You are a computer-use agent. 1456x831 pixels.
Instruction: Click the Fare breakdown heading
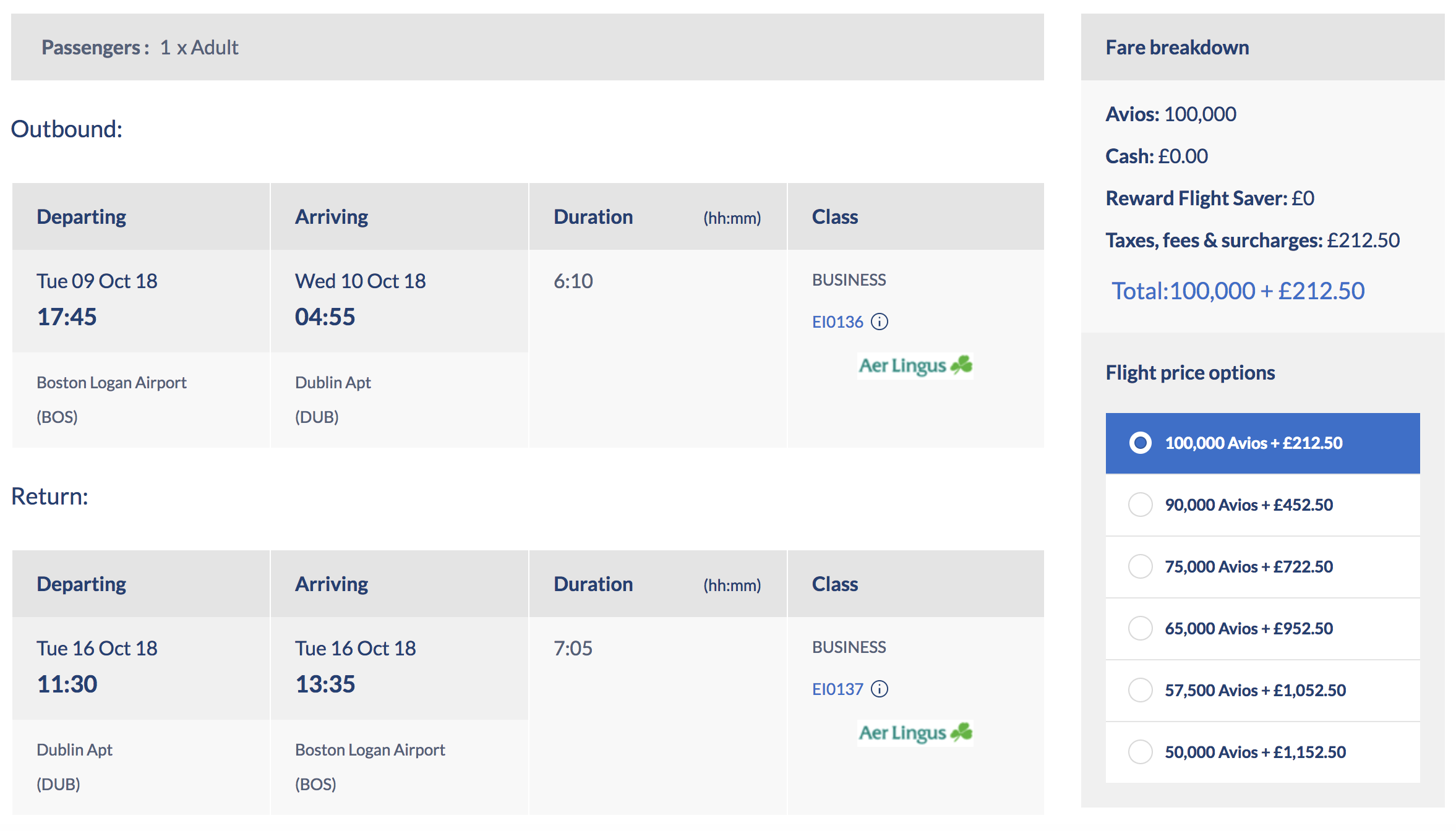(1177, 48)
